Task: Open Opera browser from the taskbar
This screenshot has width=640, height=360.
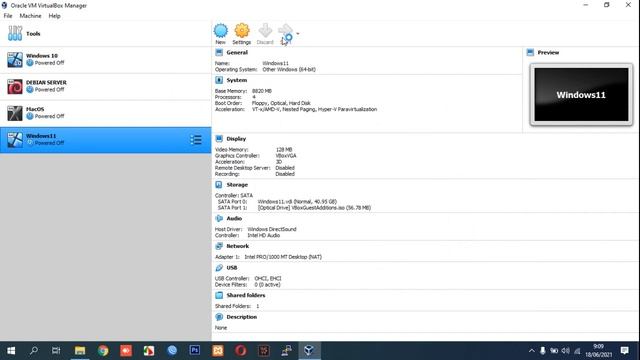Action: click(x=241, y=351)
